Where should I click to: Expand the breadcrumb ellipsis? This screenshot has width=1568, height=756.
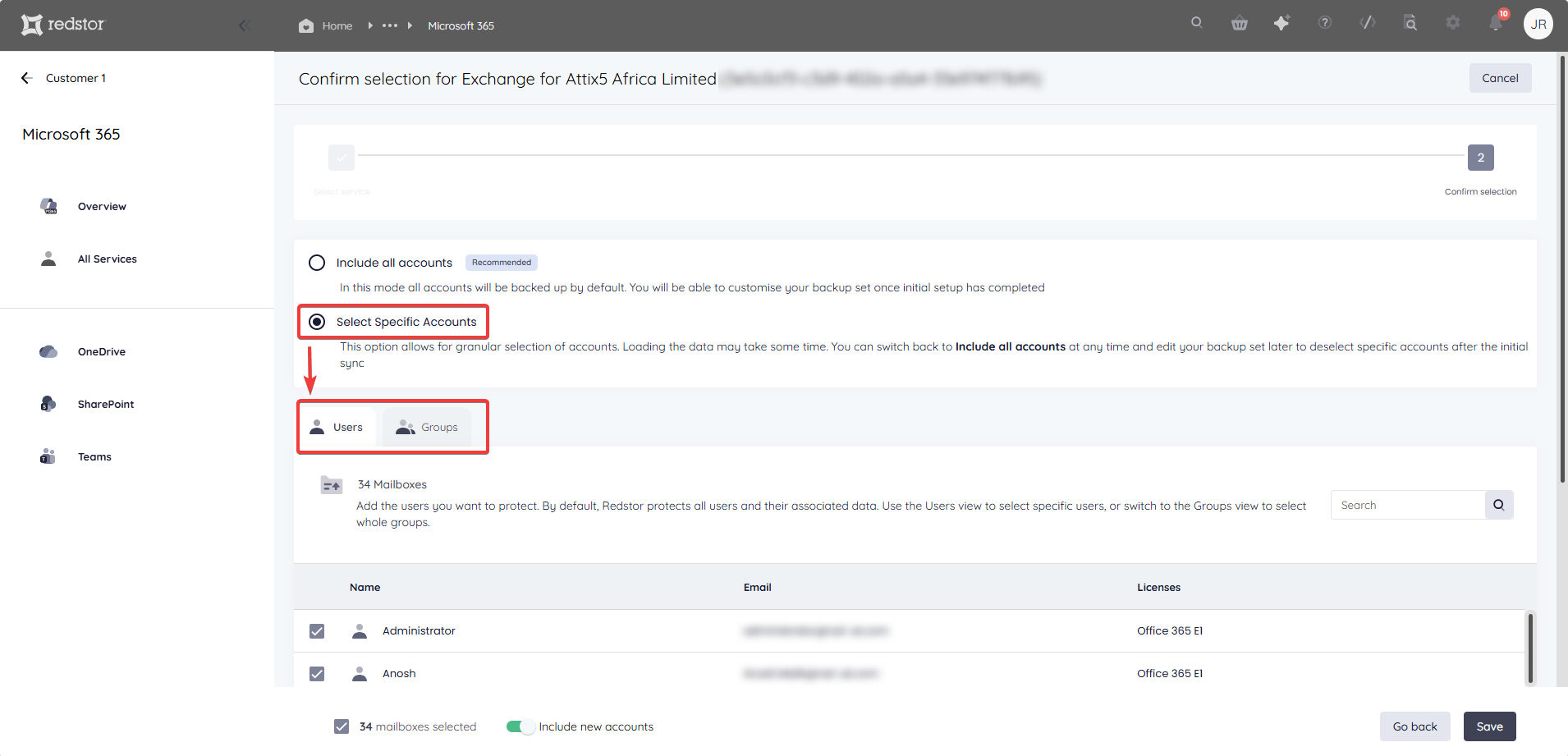pyautogui.click(x=390, y=25)
